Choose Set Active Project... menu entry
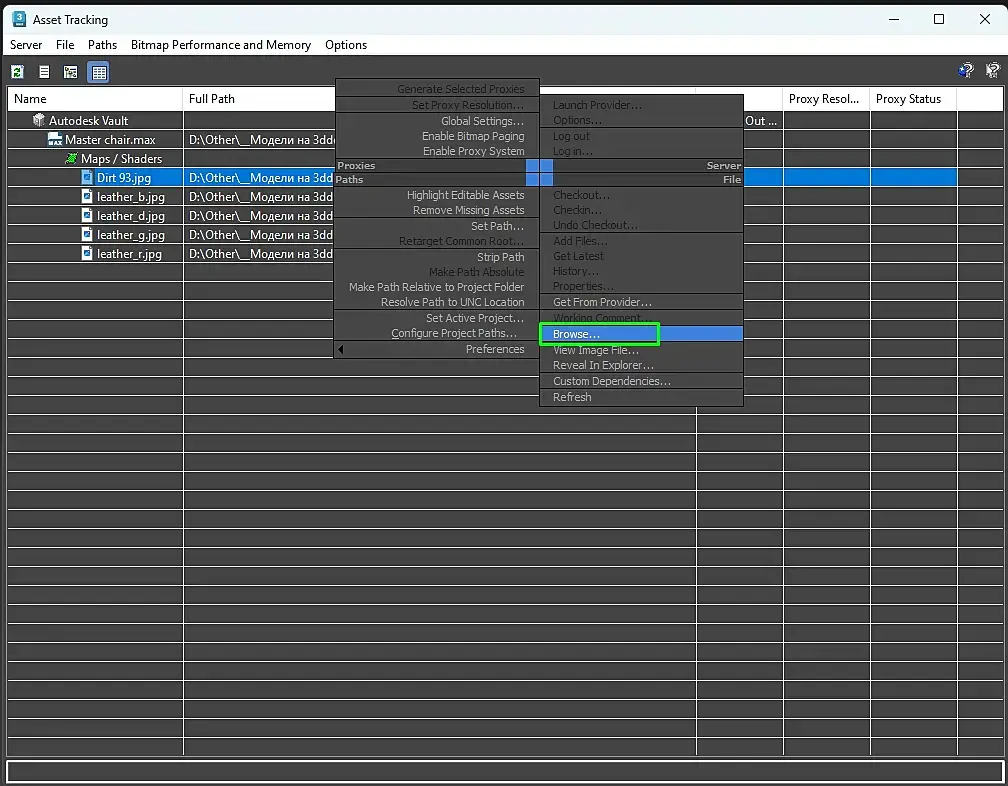1008x786 pixels. (x=436, y=318)
